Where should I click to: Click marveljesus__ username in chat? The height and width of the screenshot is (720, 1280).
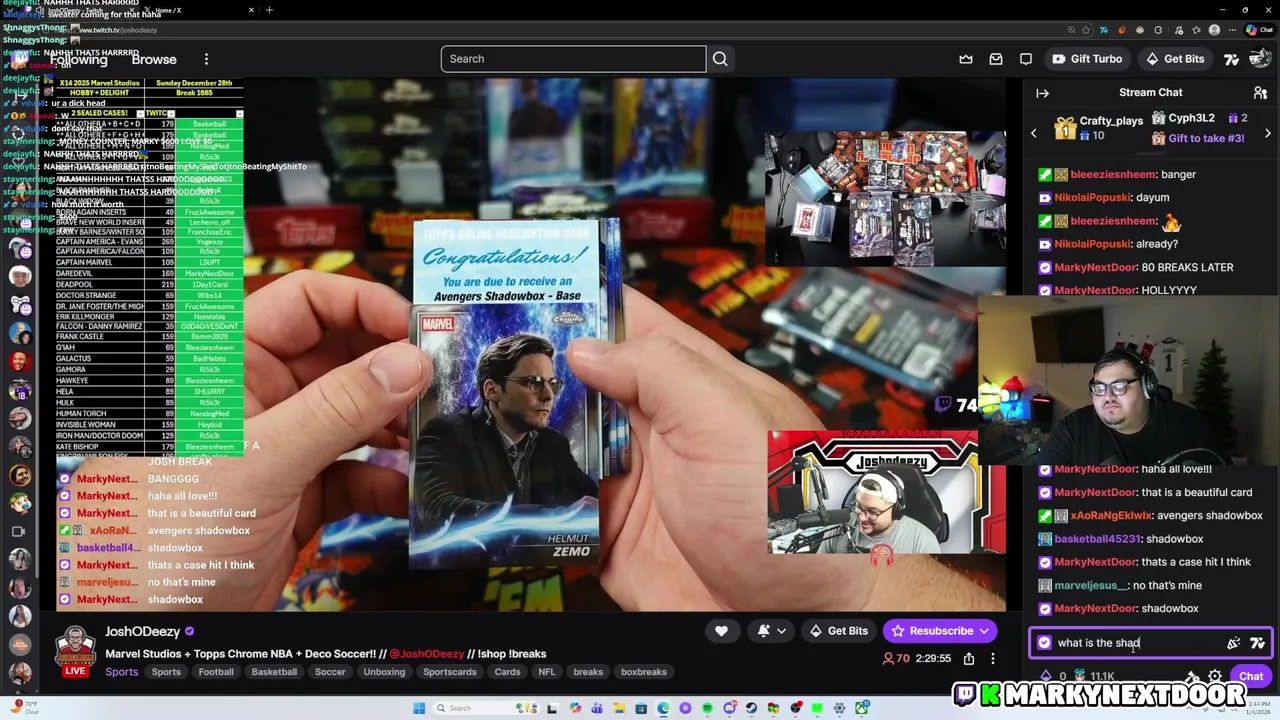pyautogui.click(x=1091, y=585)
